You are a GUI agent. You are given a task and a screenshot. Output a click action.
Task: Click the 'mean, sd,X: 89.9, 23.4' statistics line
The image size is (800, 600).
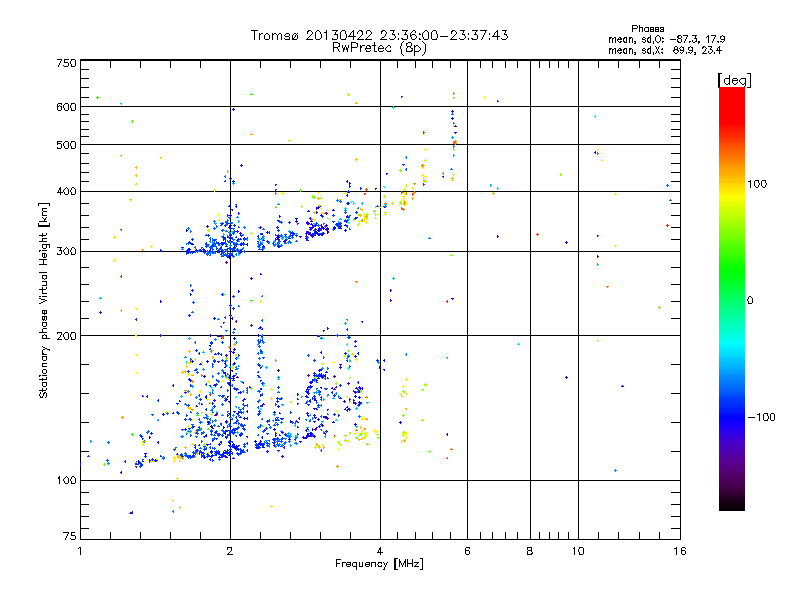pos(665,50)
